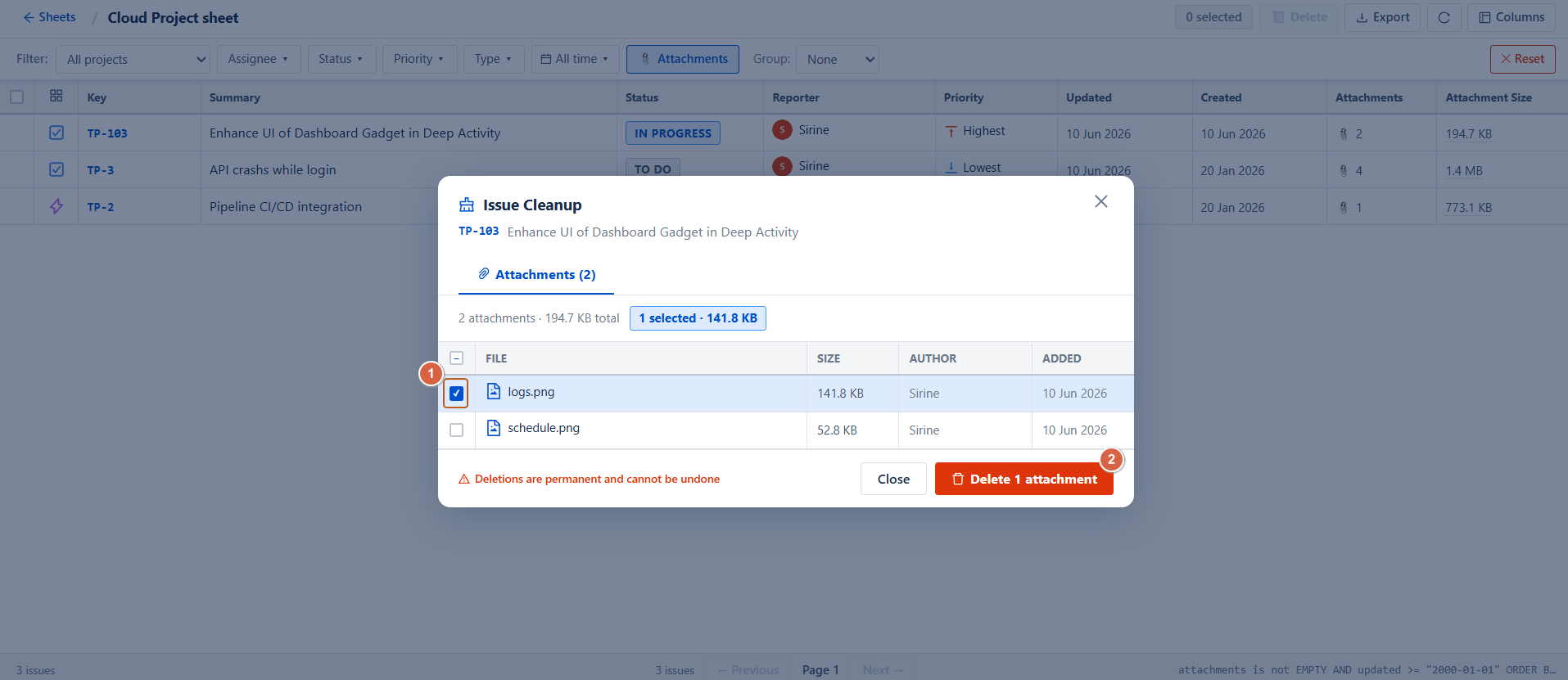Go back to Sheets link
The height and width of the screenshot is (680, 1568).
click(x=49, y=17)
